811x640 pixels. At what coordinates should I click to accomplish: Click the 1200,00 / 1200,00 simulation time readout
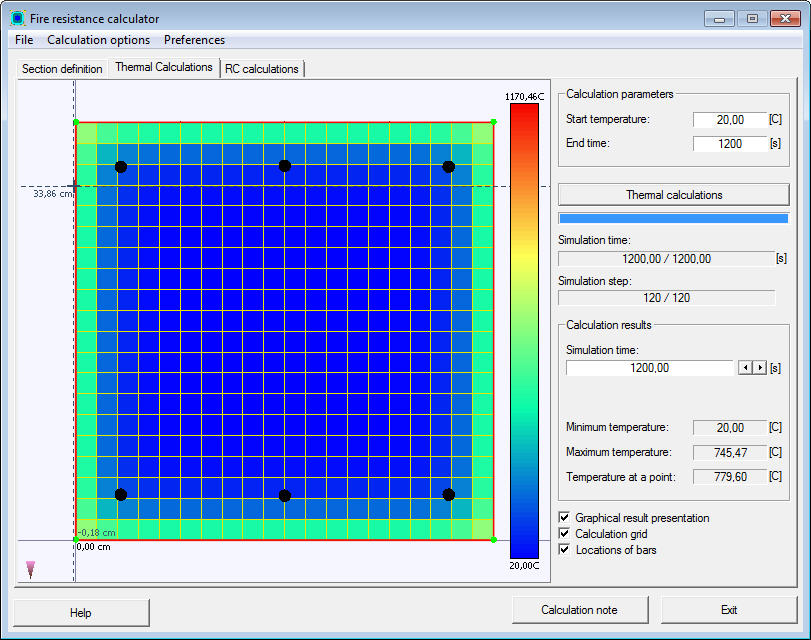tap(667, 259)
